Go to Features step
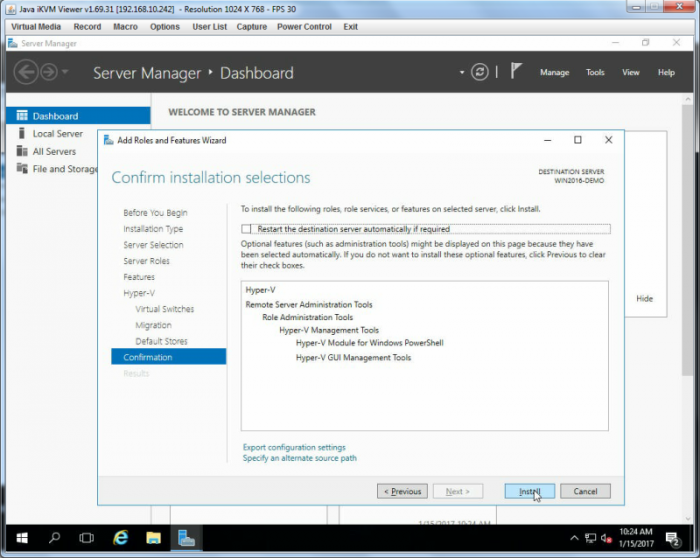Screen dimensions: 700x558 [x=139, y=277]
